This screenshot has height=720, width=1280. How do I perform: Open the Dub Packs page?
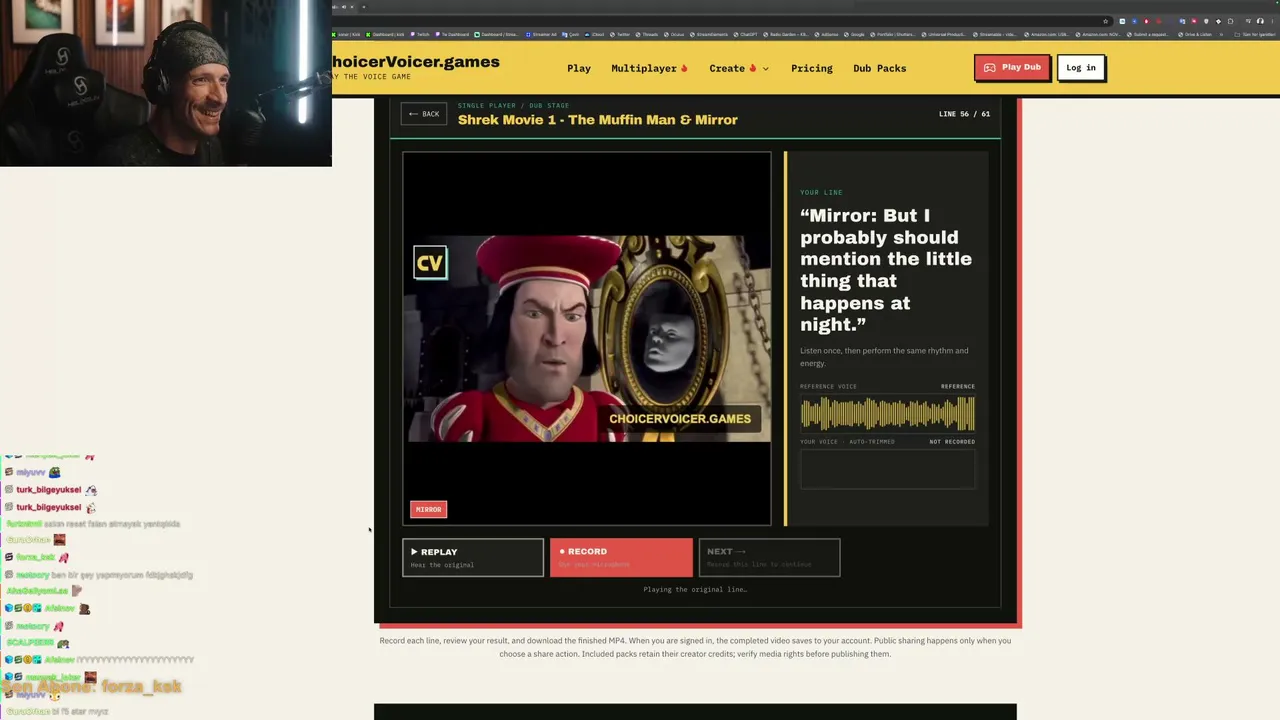[880, 68]
